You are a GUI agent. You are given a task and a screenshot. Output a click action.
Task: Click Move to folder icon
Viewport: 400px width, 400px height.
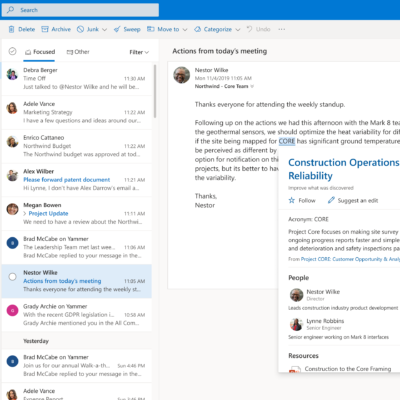click(x=151, y=29)
